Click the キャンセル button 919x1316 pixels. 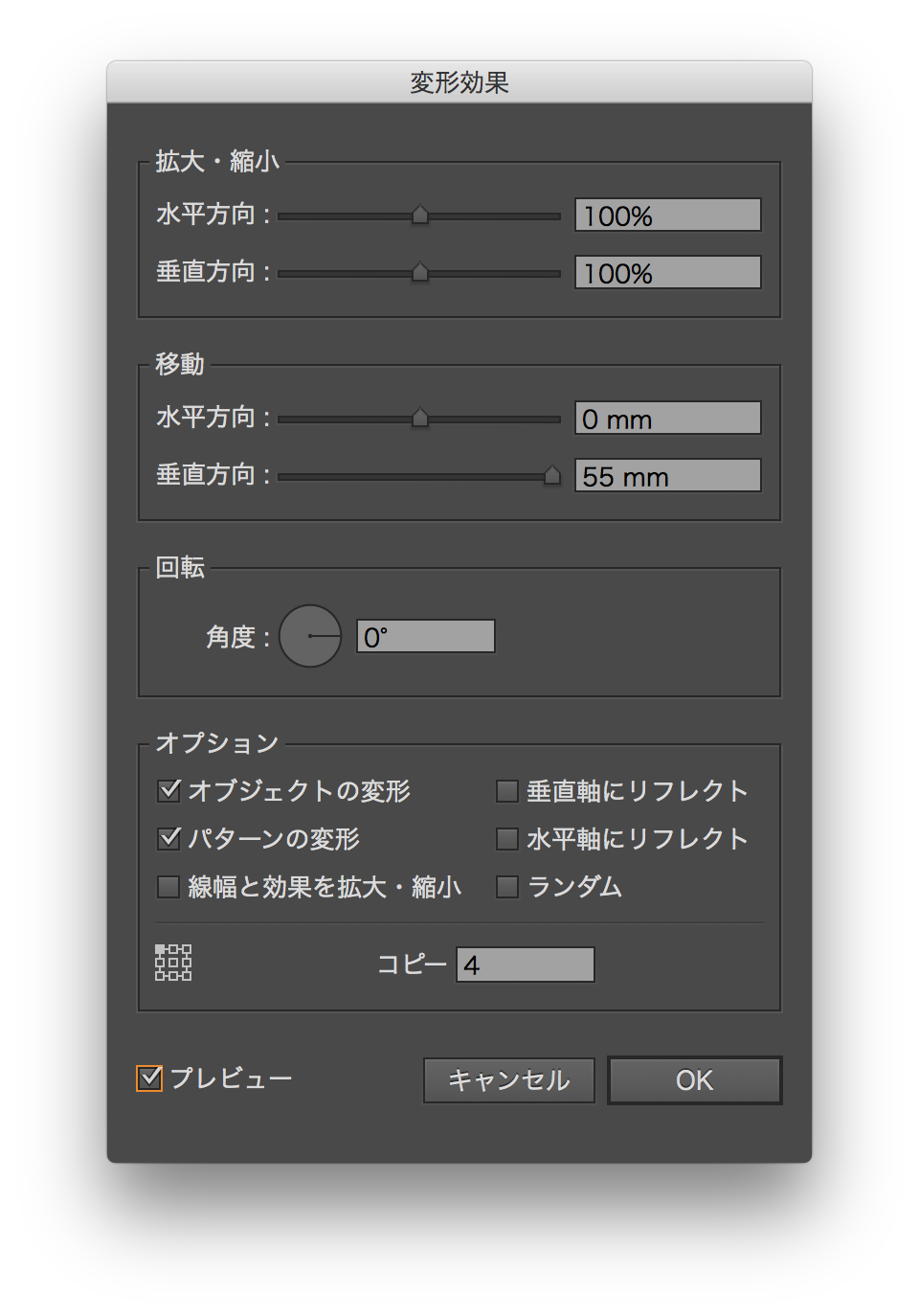[x=509, y=1080]
